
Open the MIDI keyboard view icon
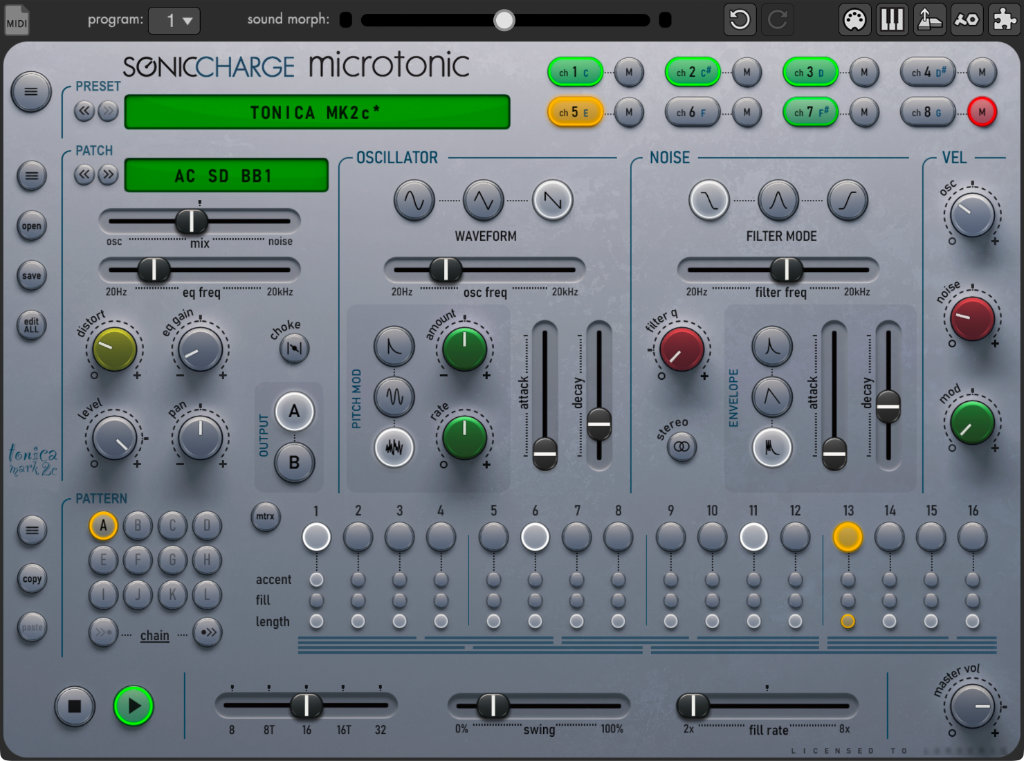(891, 20)
